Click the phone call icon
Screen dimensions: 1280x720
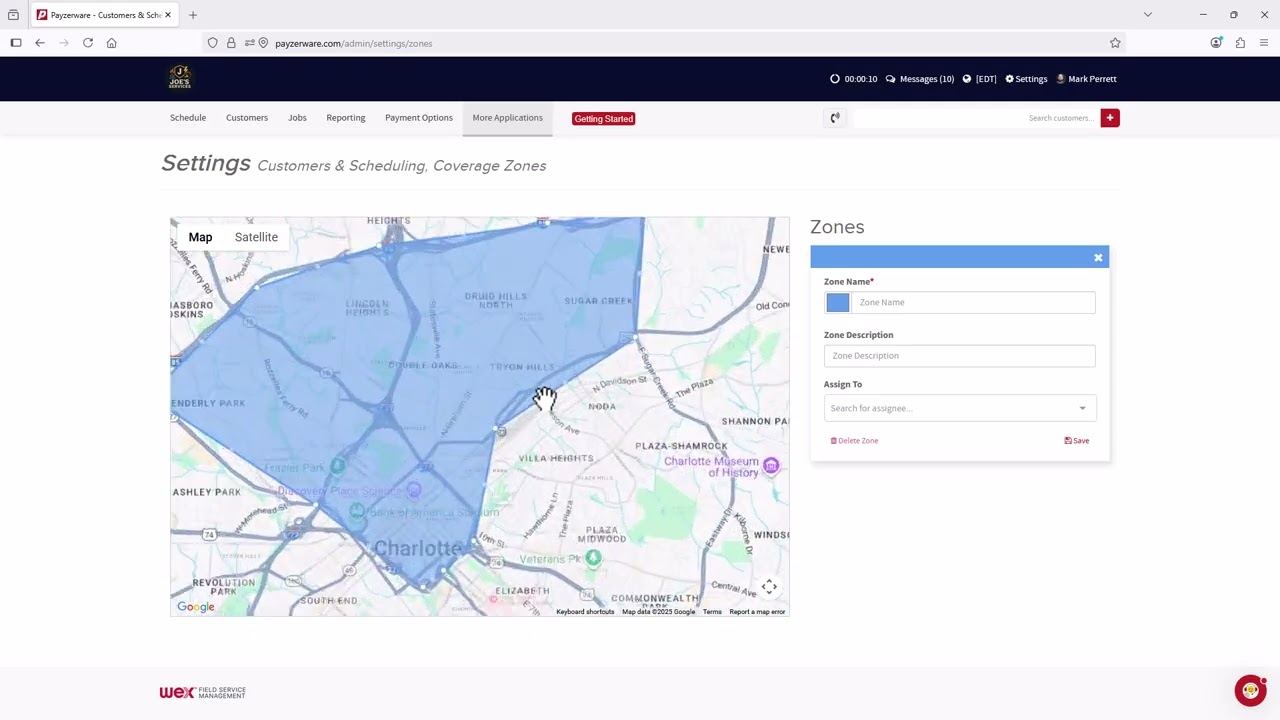pos(835,118)
